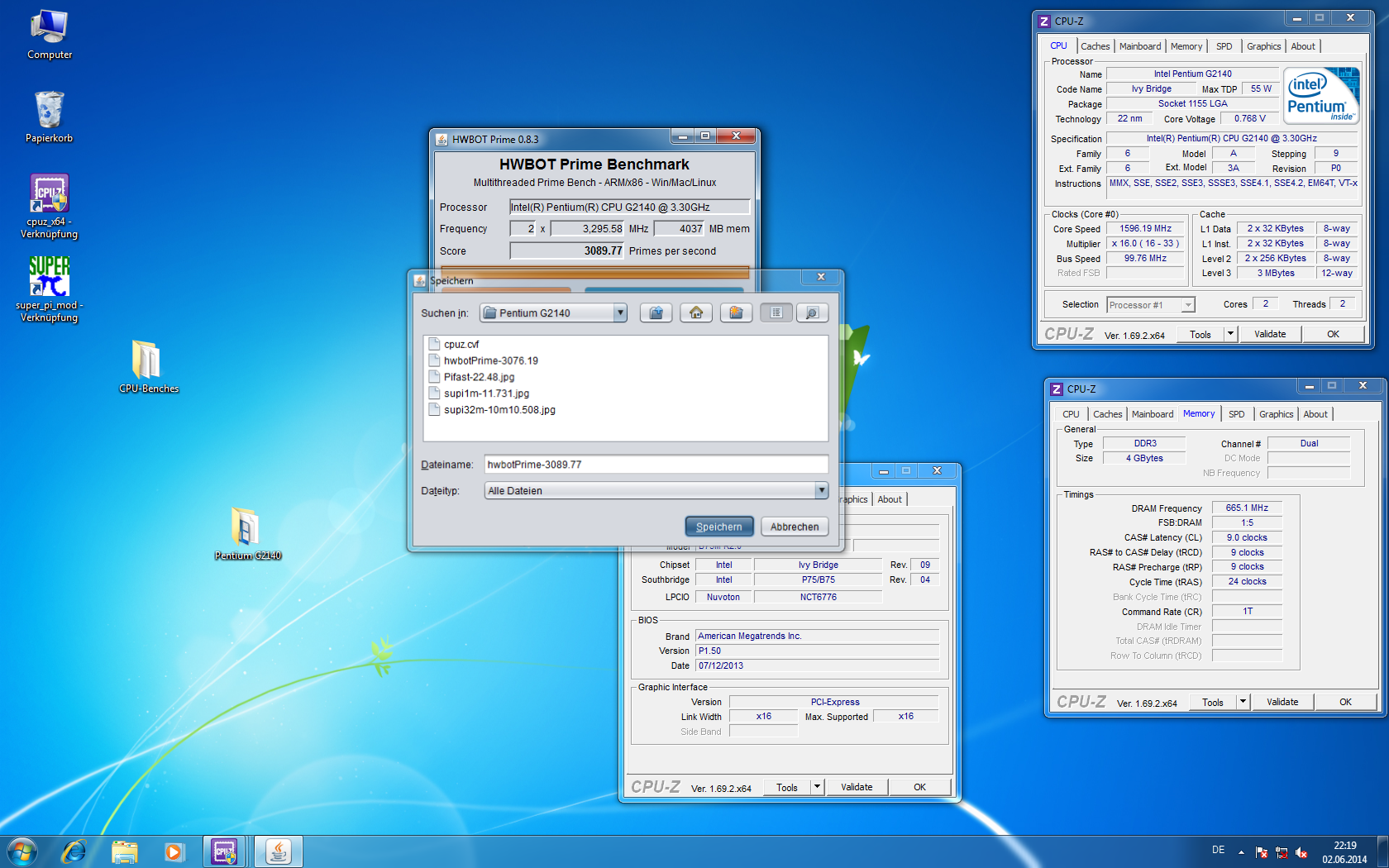
Task: Open Computer desktop icon
Action: point(50,35)
